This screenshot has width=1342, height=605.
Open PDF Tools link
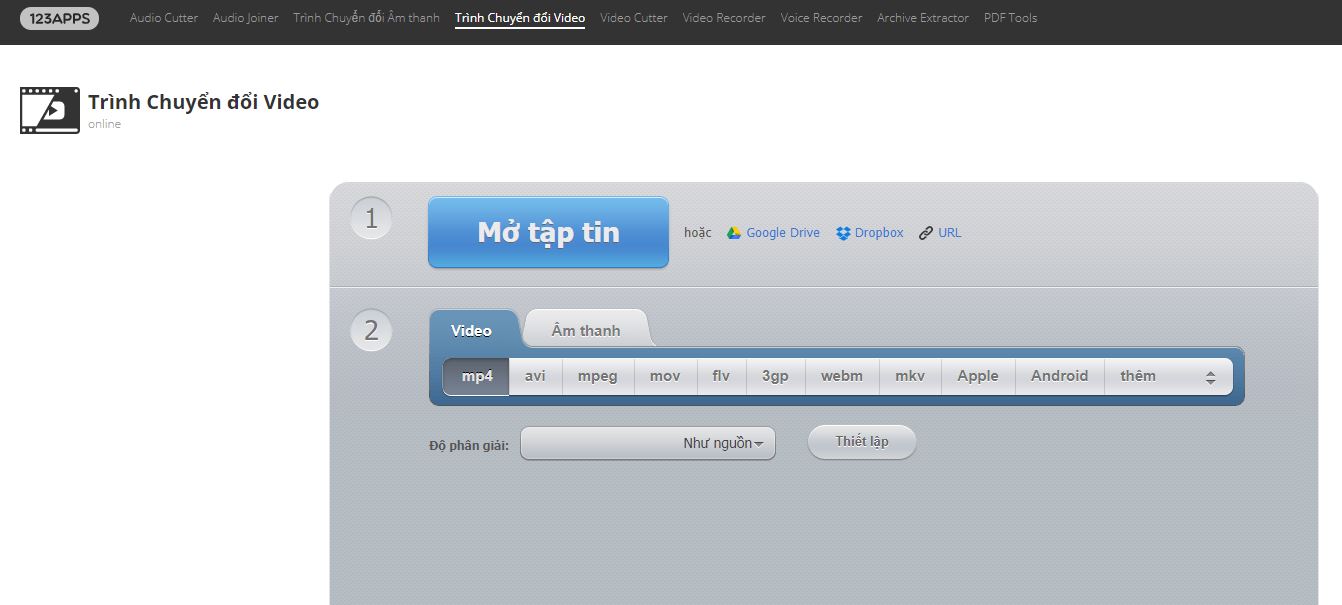[x=1010, y=18]
